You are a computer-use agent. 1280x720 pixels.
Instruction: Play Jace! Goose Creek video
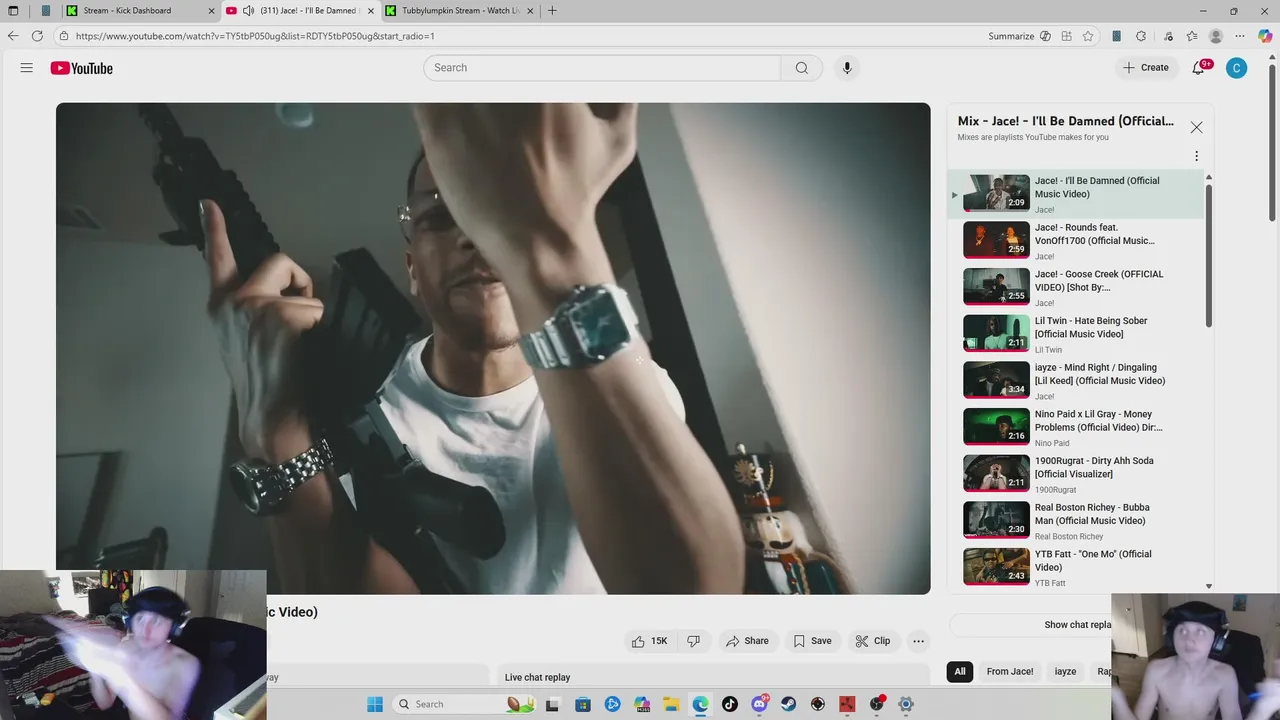[1075, 288]
